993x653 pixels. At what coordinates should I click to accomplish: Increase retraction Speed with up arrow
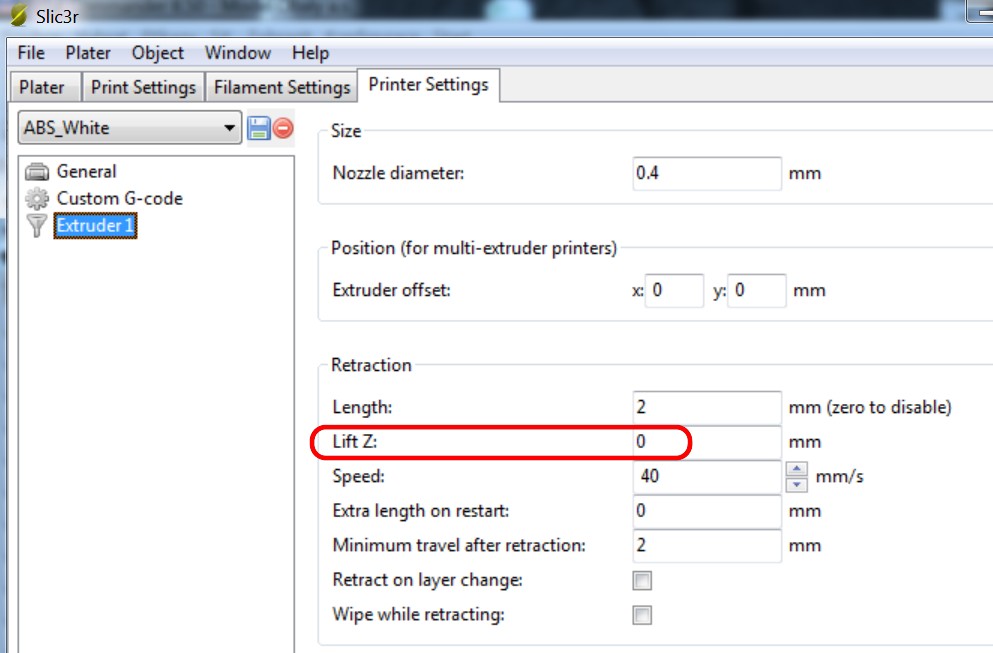coord(797,468)
